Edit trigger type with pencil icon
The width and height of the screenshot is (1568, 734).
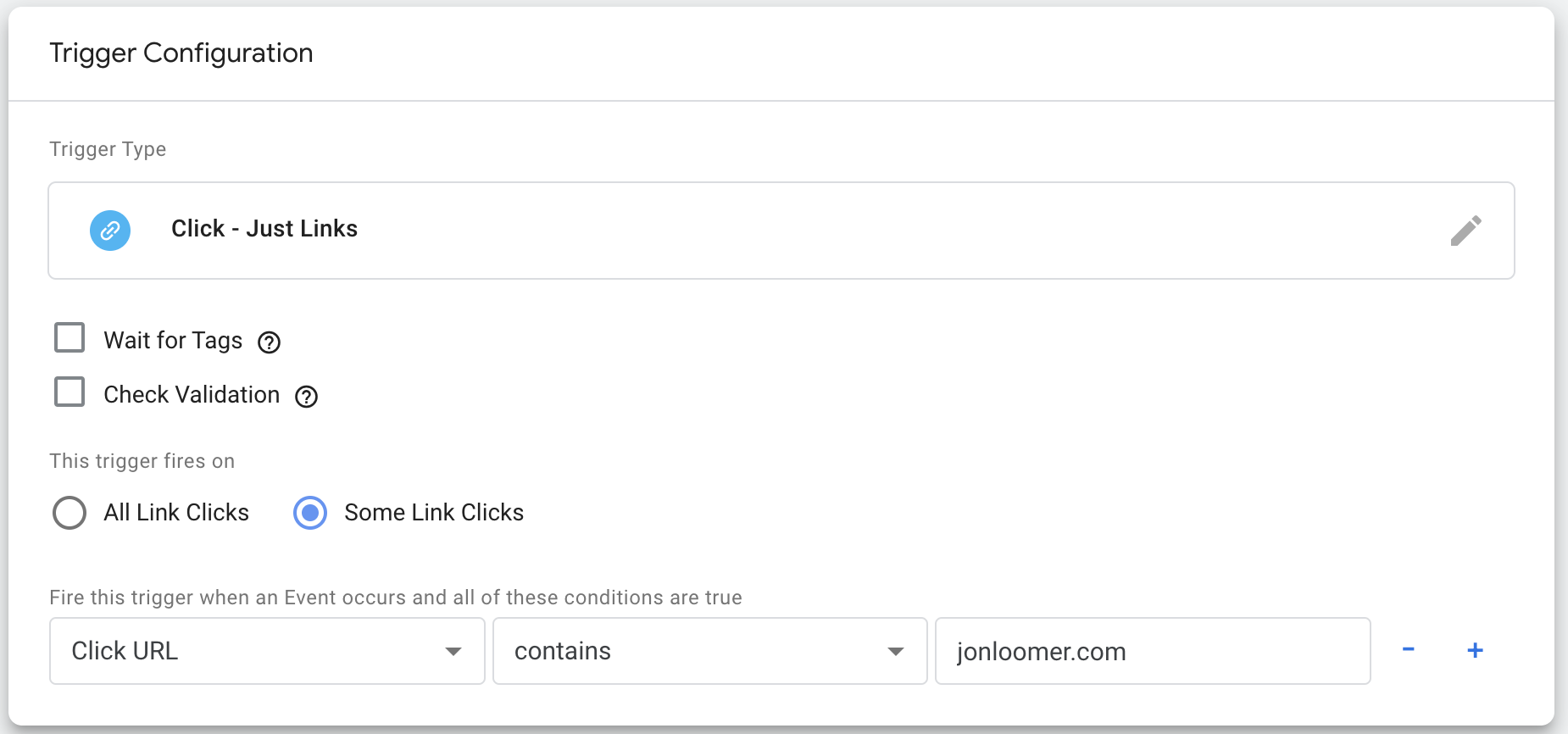(1465, 231)
